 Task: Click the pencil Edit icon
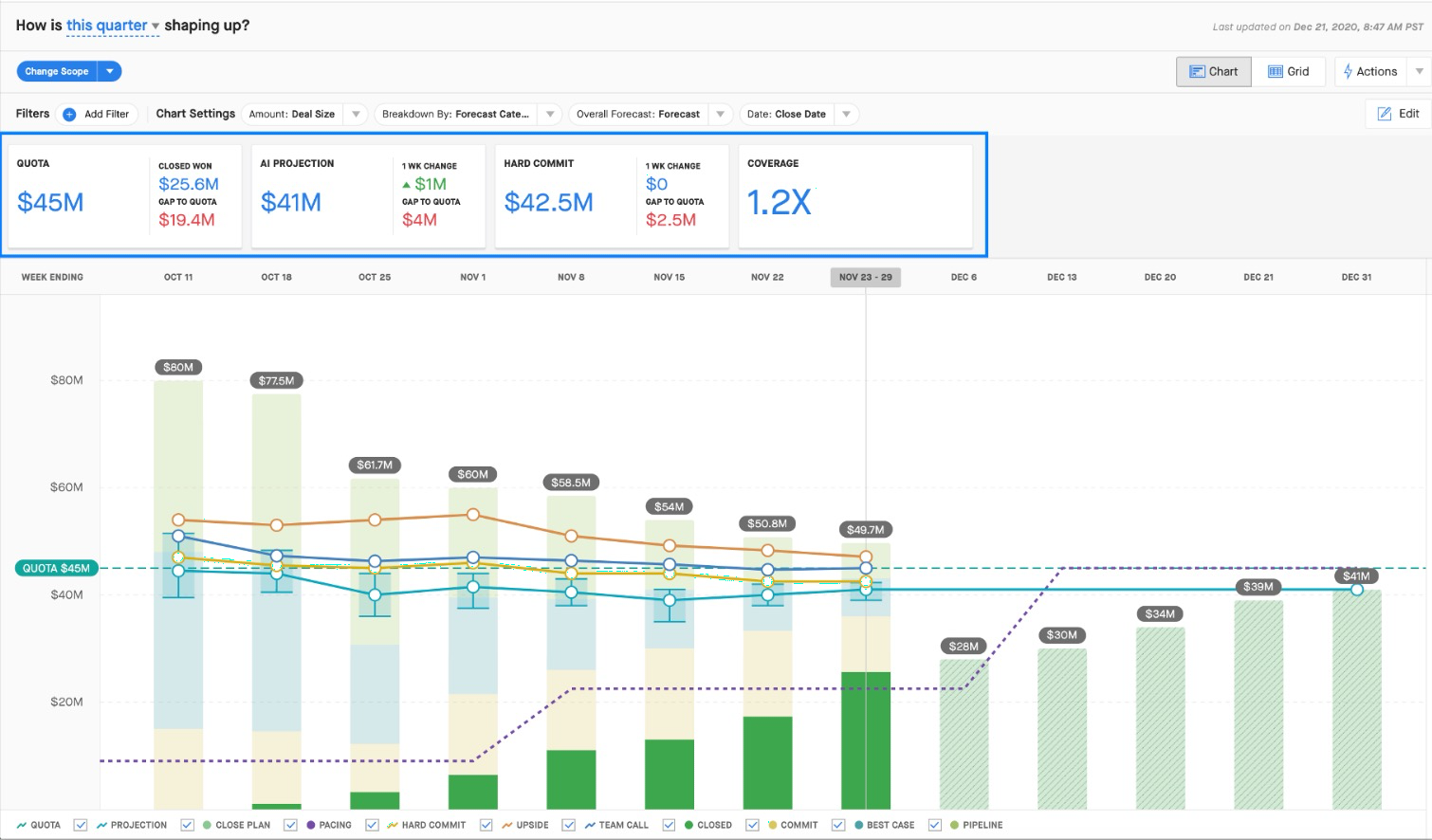(x=1385, y=114)
